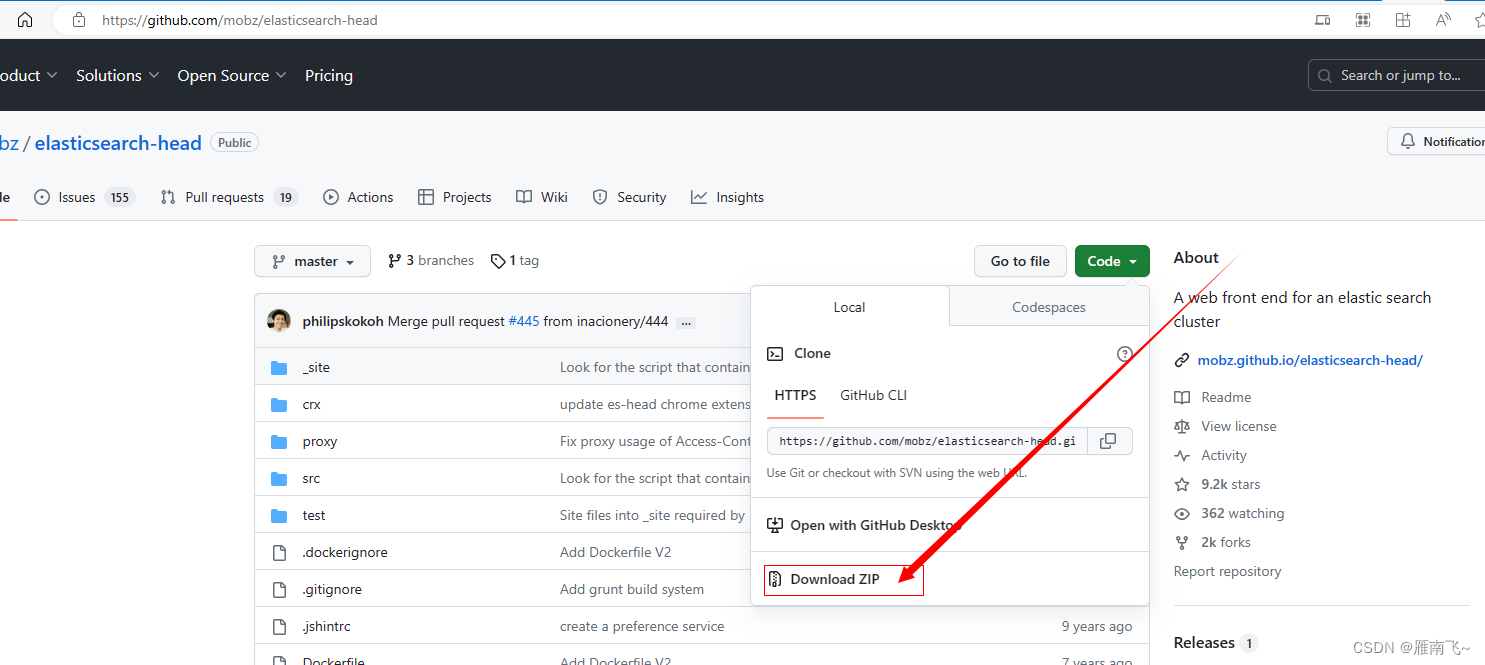The height and width of the screenshot is (665, 1485).
Task: Click the browser home icon
Action: click(25, 20)
